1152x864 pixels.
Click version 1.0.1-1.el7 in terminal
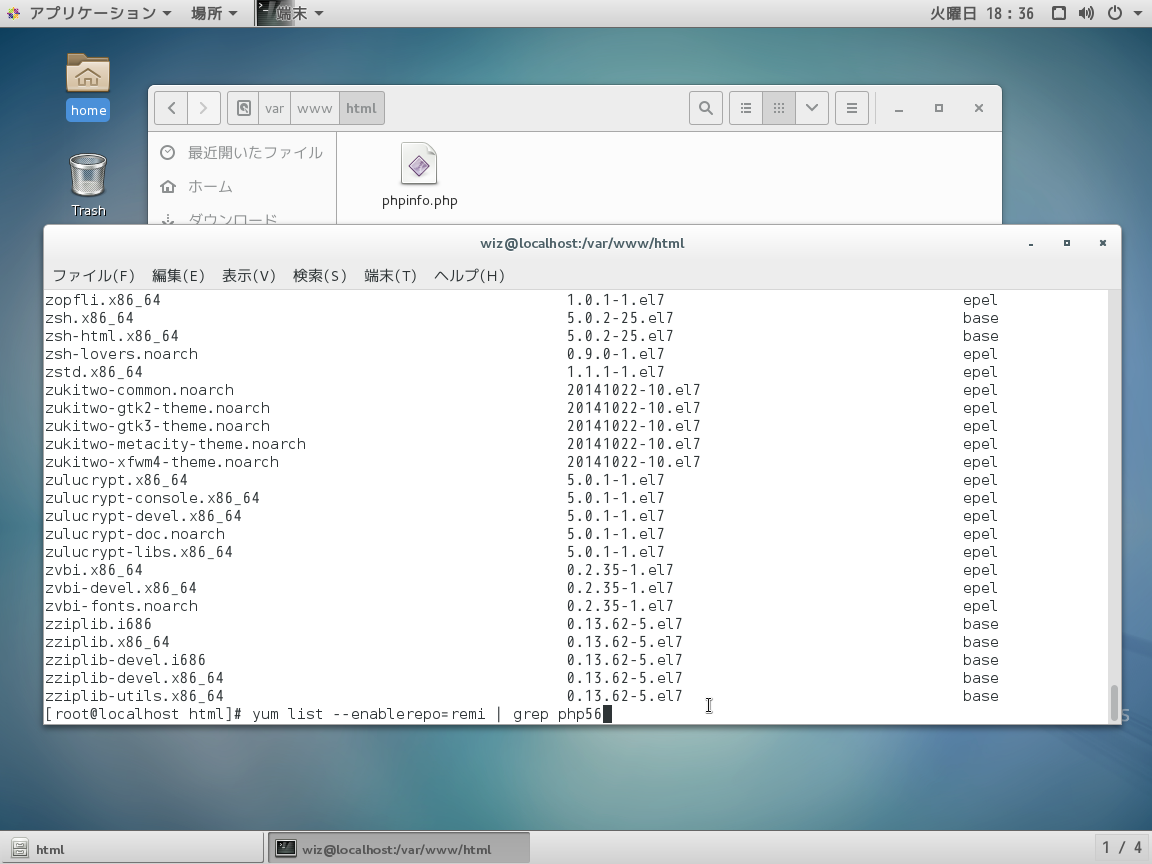coord(616,300)
